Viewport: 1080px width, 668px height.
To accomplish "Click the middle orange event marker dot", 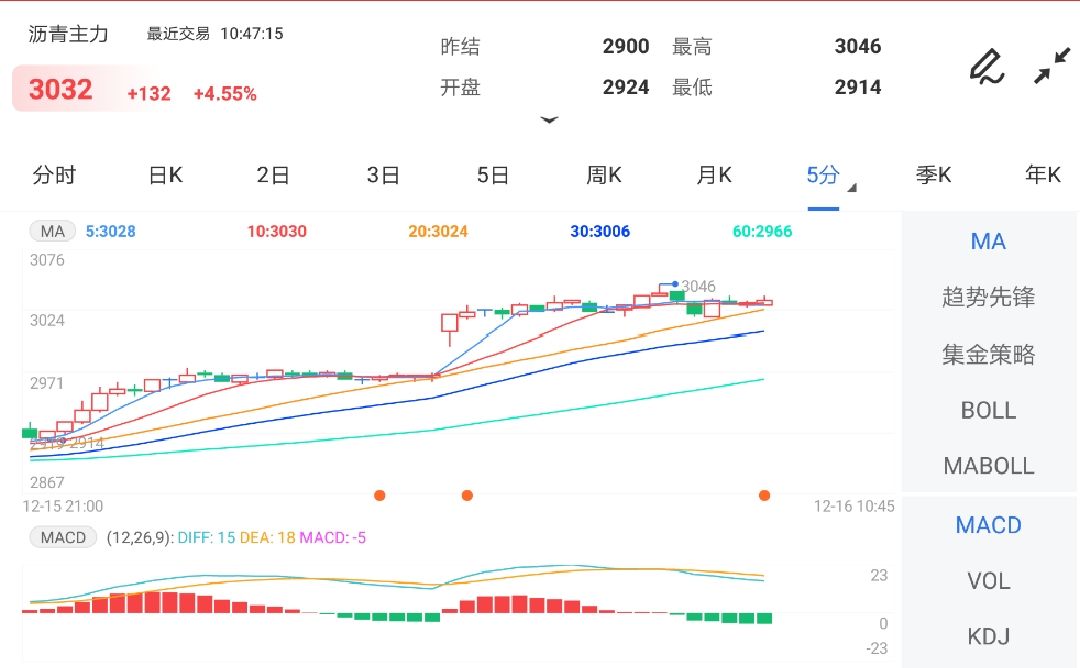I will (467, 495).
